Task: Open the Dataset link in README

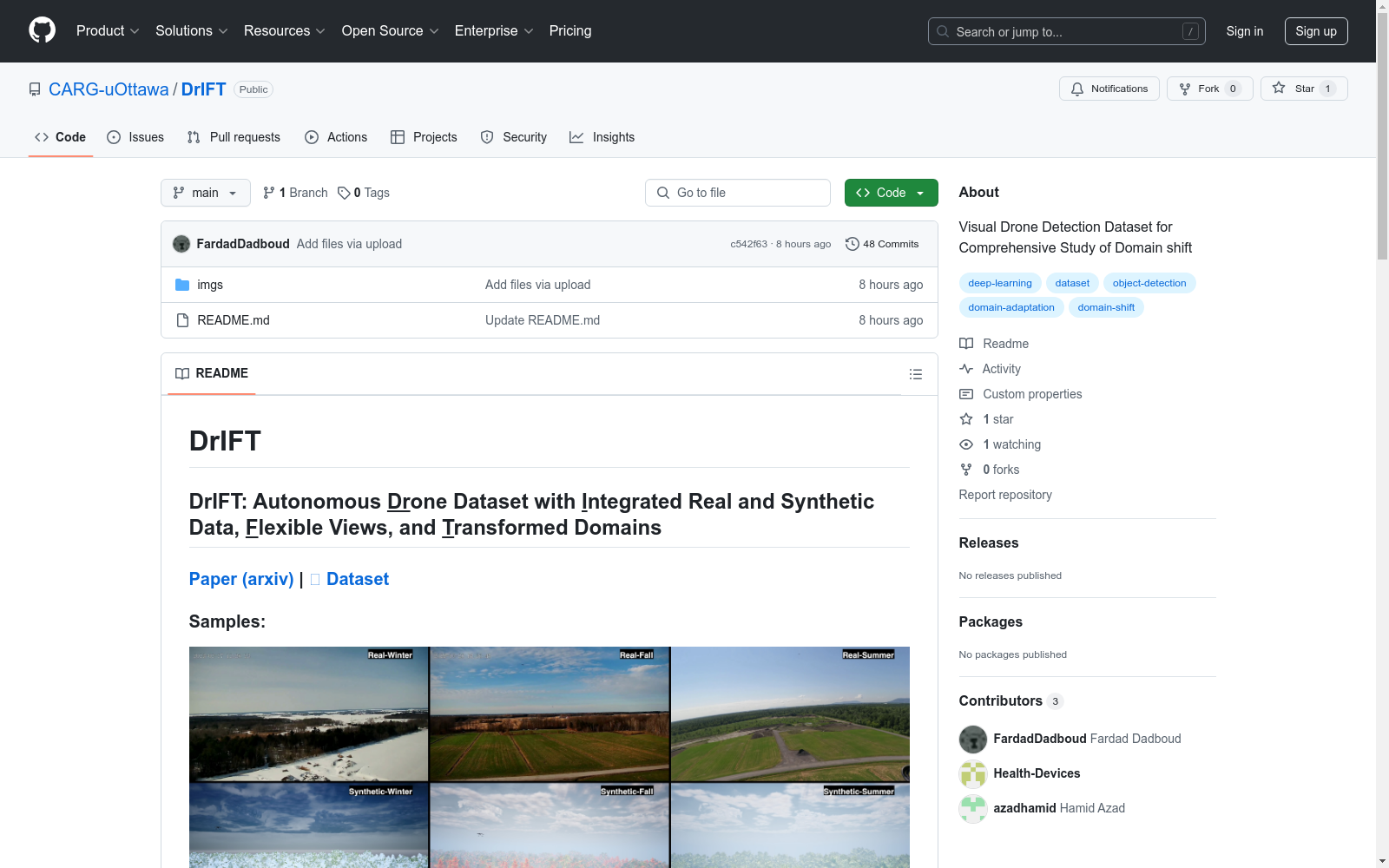Action: [x=358, y=579]
